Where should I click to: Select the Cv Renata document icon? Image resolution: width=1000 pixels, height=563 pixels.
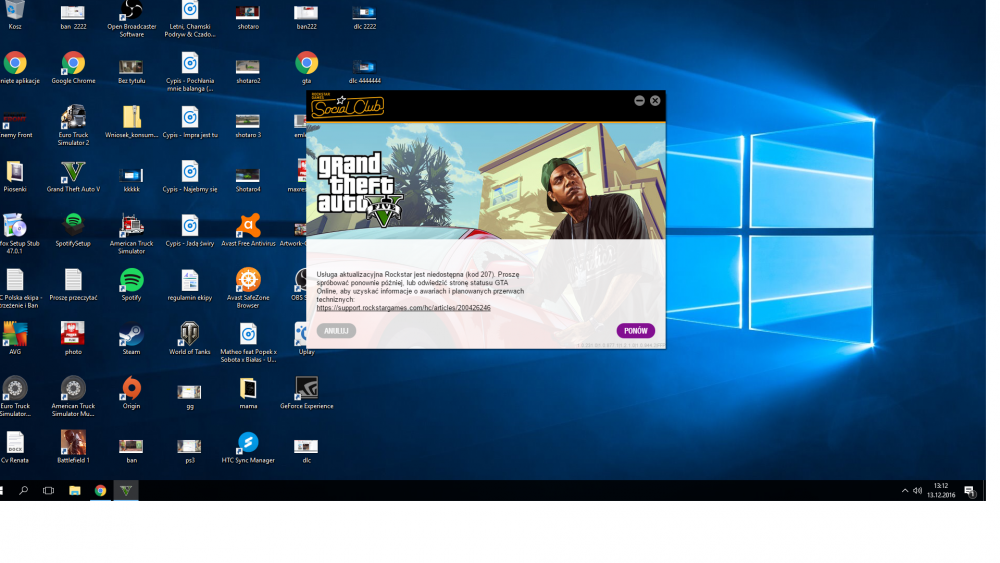15,448
